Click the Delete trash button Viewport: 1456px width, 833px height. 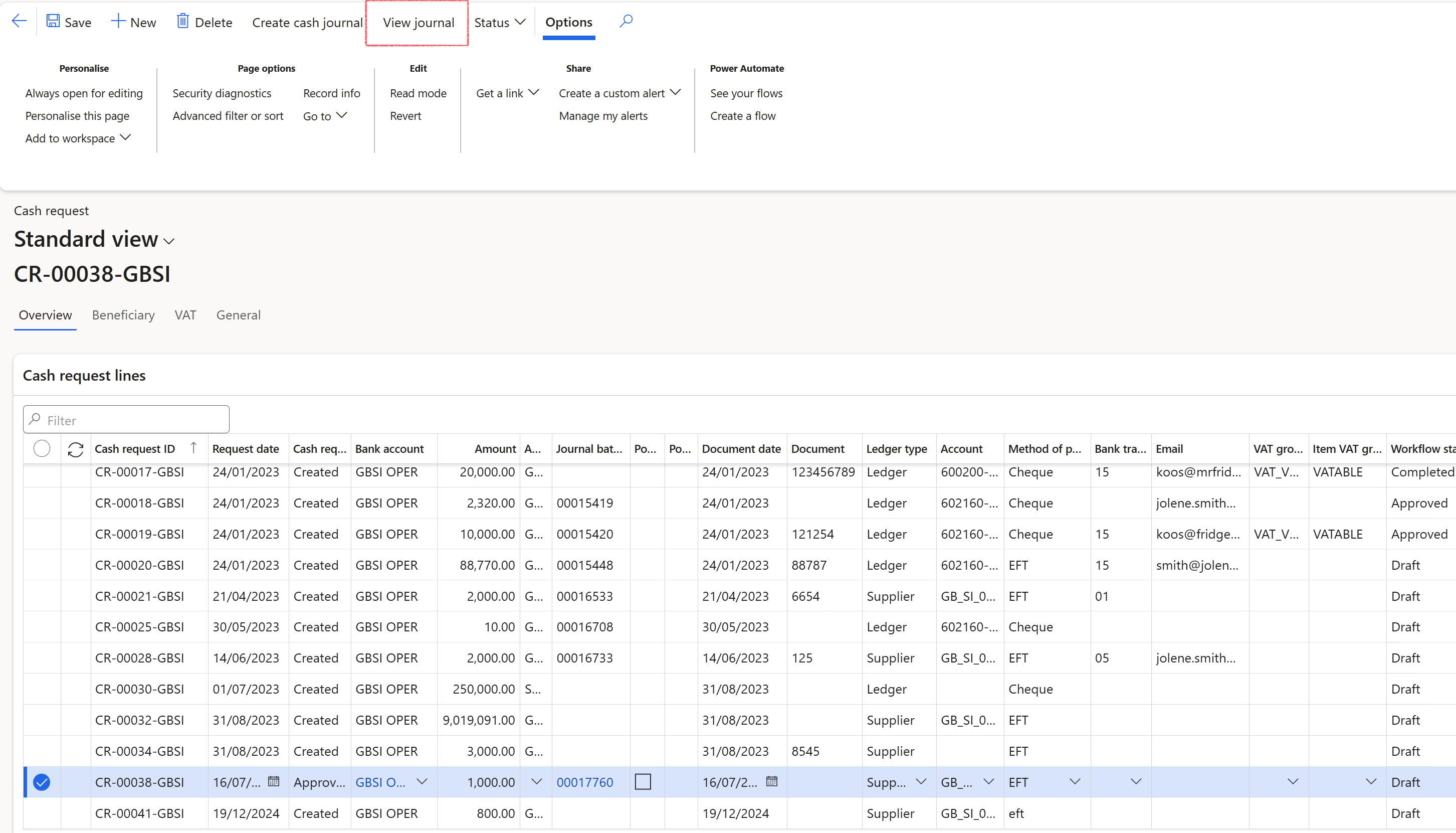pos(204,22)
